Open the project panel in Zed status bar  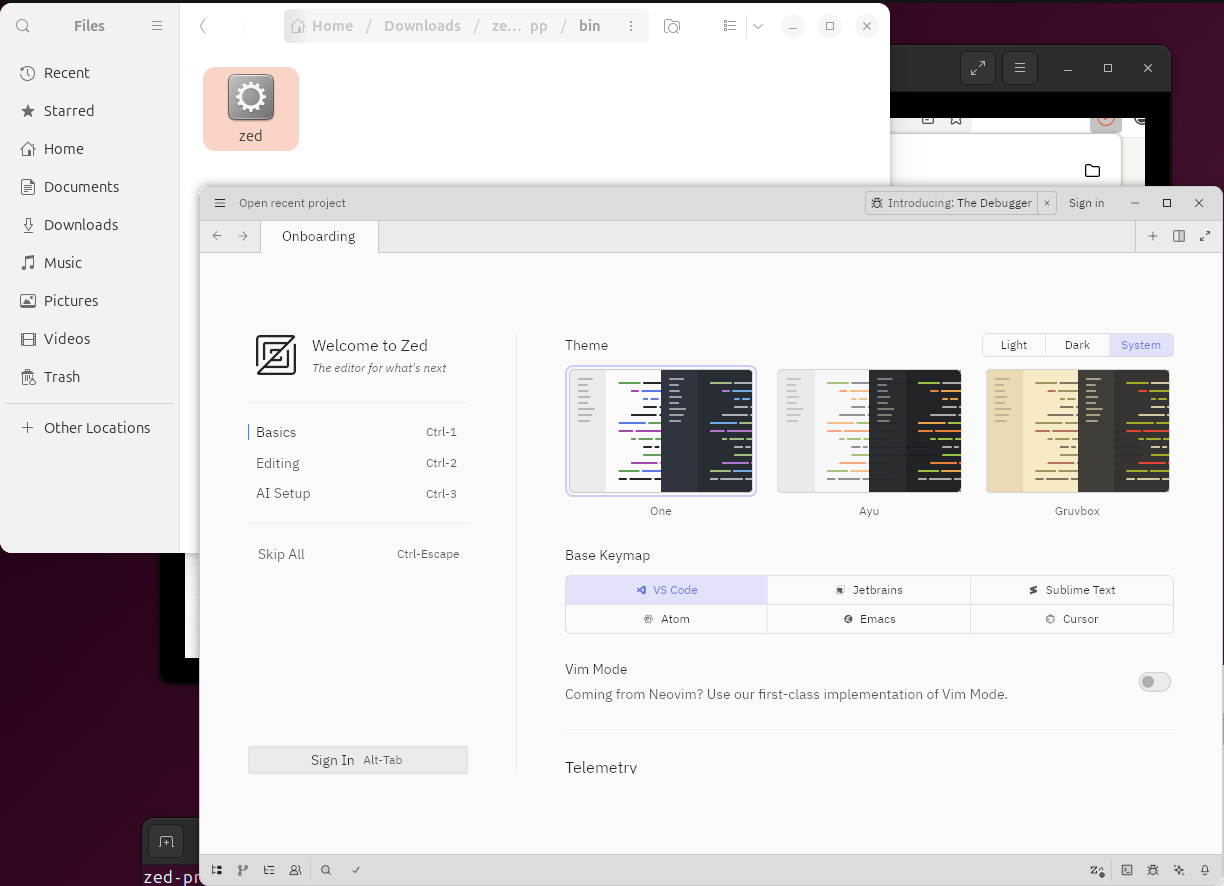click(216, 870)
